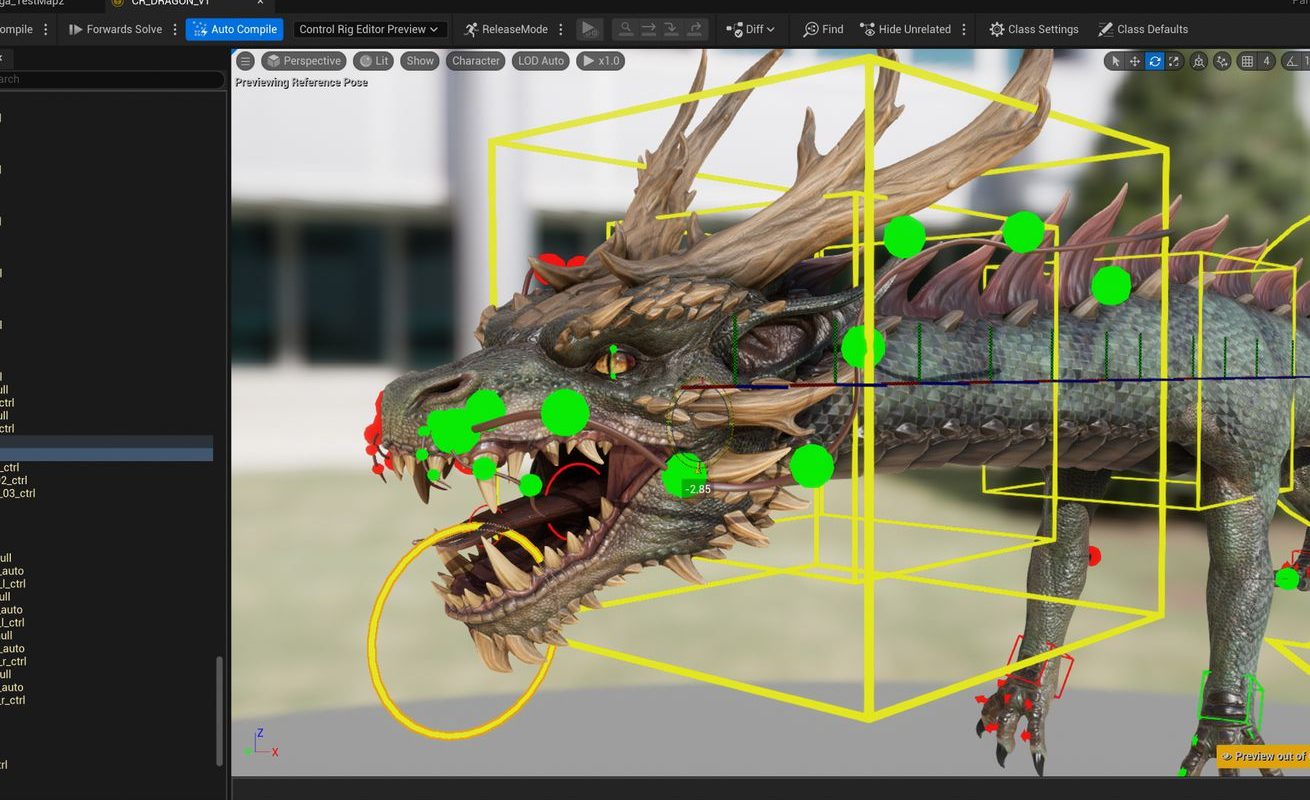
Task: Open the Perspective view mode menu
Action: click(303, 61)
